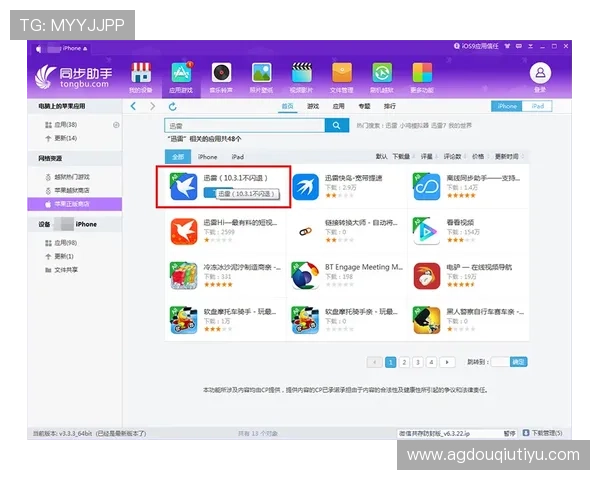Screen dimensions: 600x480
Task: Click the iOS9应用信任 link in title bar
Action: click(476, 46)
